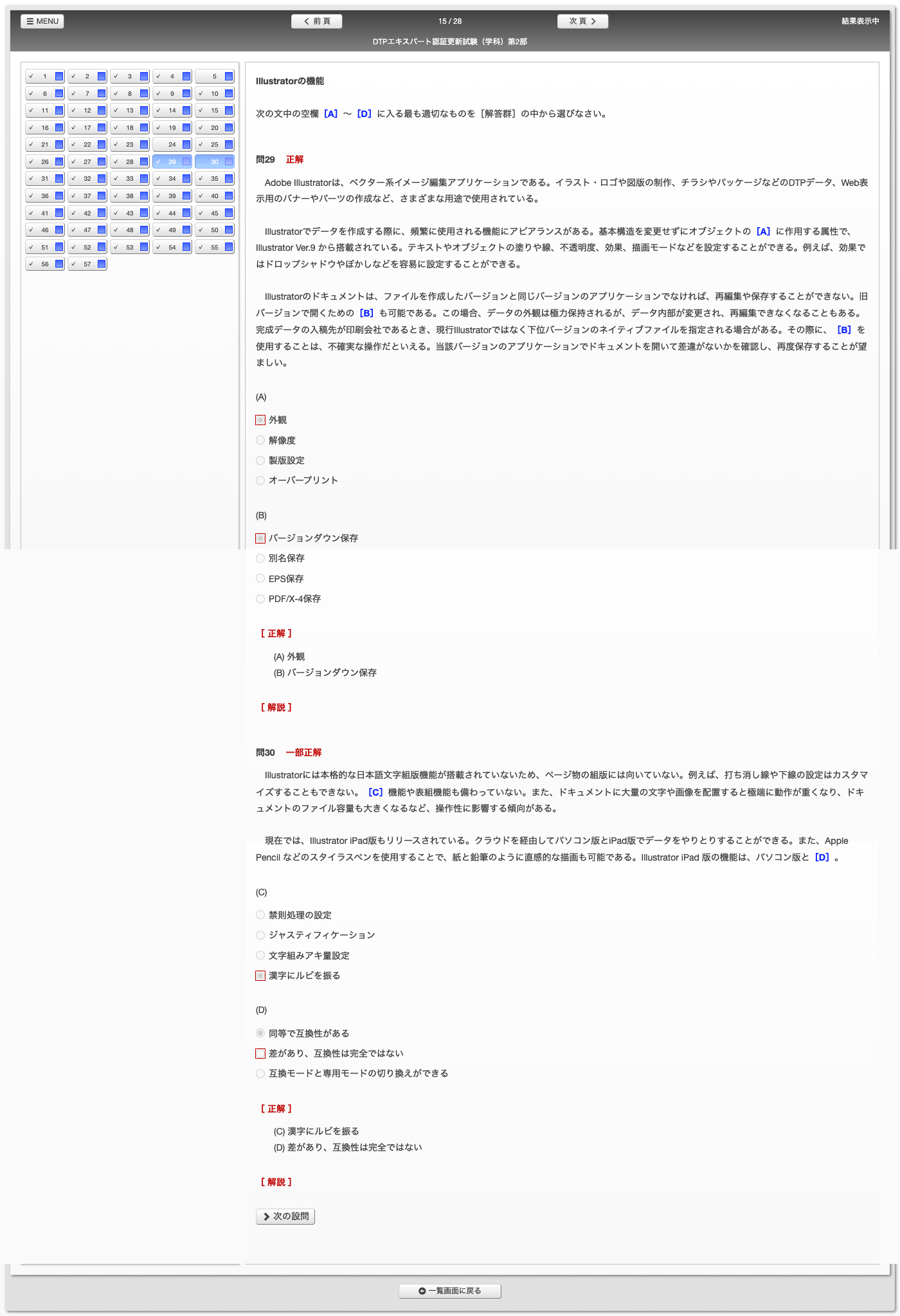This screenshot has width=900, height=1316.
Task: Go to previous page with 前頁 button
Action: (x=316, y=21)
